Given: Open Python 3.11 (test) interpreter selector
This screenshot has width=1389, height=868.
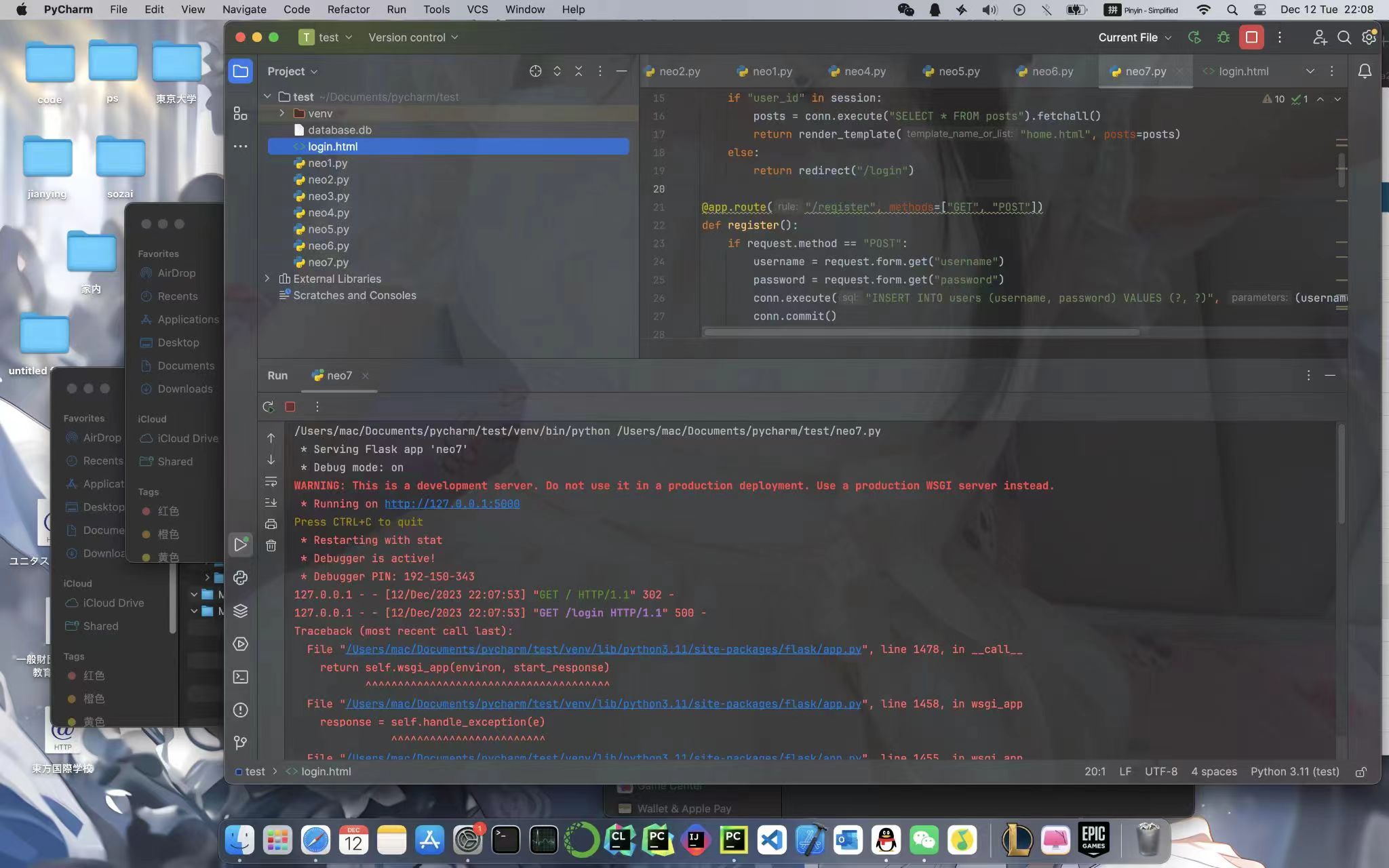Looking at the screenshot, I should pos(1295,772).
